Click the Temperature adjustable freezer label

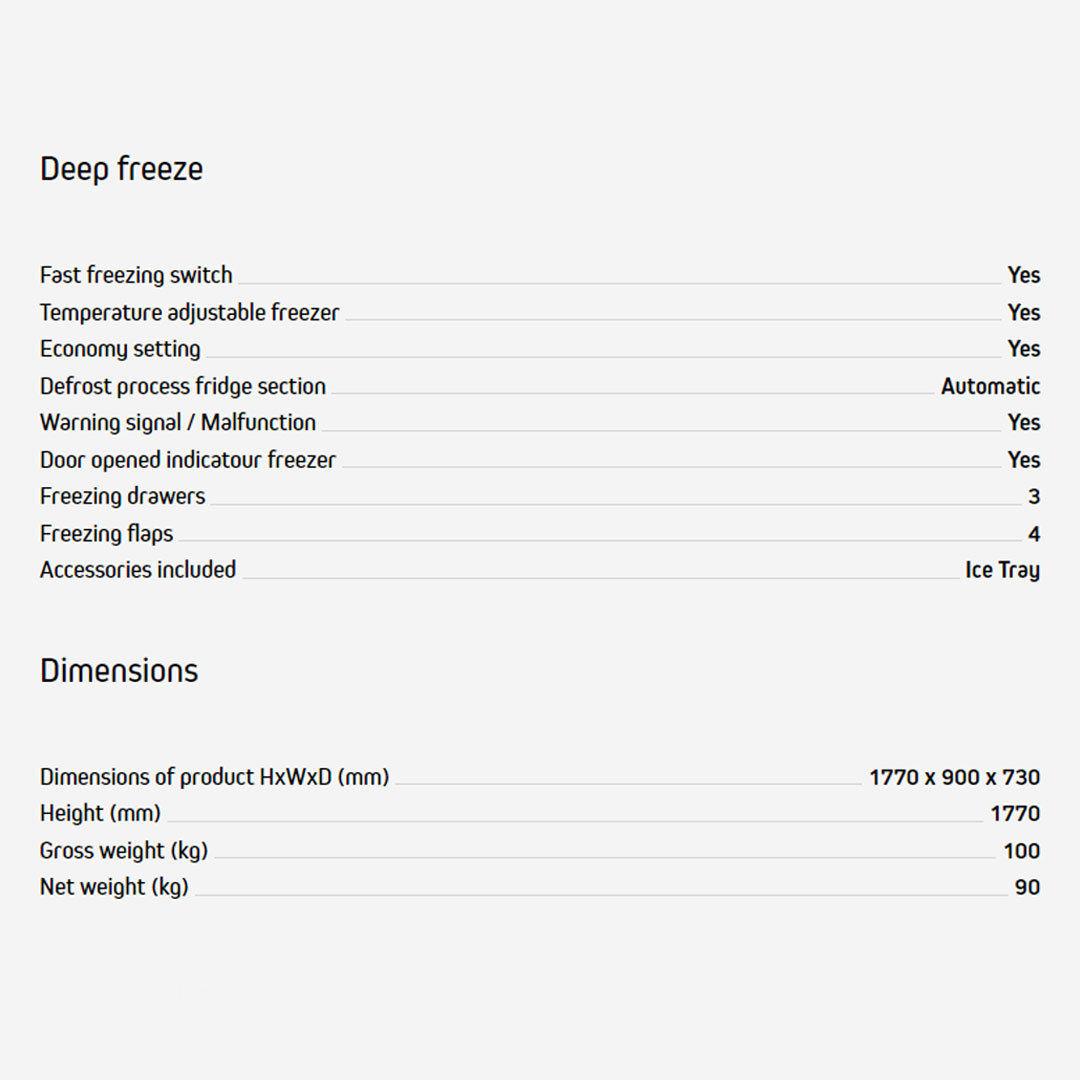point(189,312)
